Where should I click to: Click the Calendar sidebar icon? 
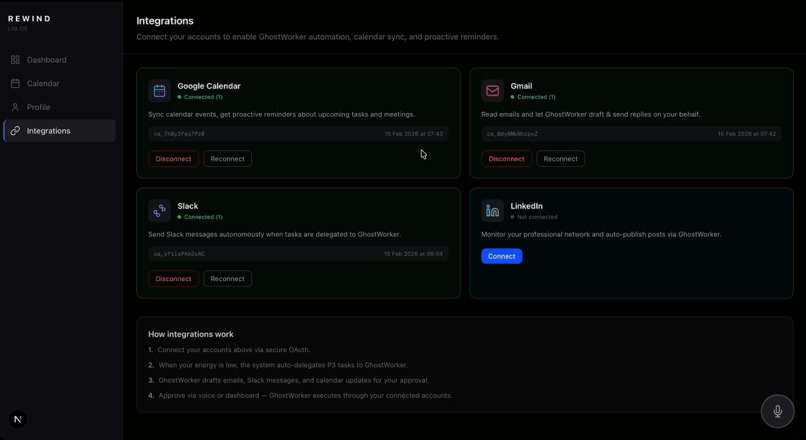point(15,83)
